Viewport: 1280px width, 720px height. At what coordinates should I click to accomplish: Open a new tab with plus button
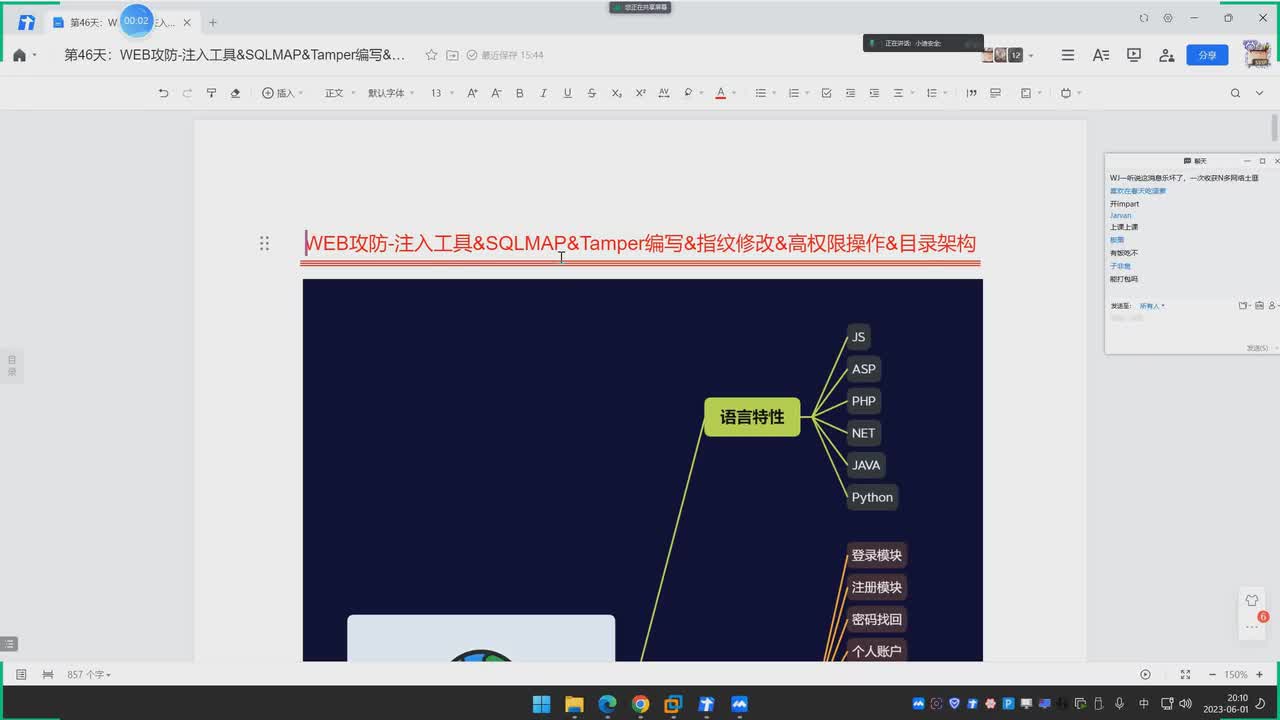click(212, 22)
